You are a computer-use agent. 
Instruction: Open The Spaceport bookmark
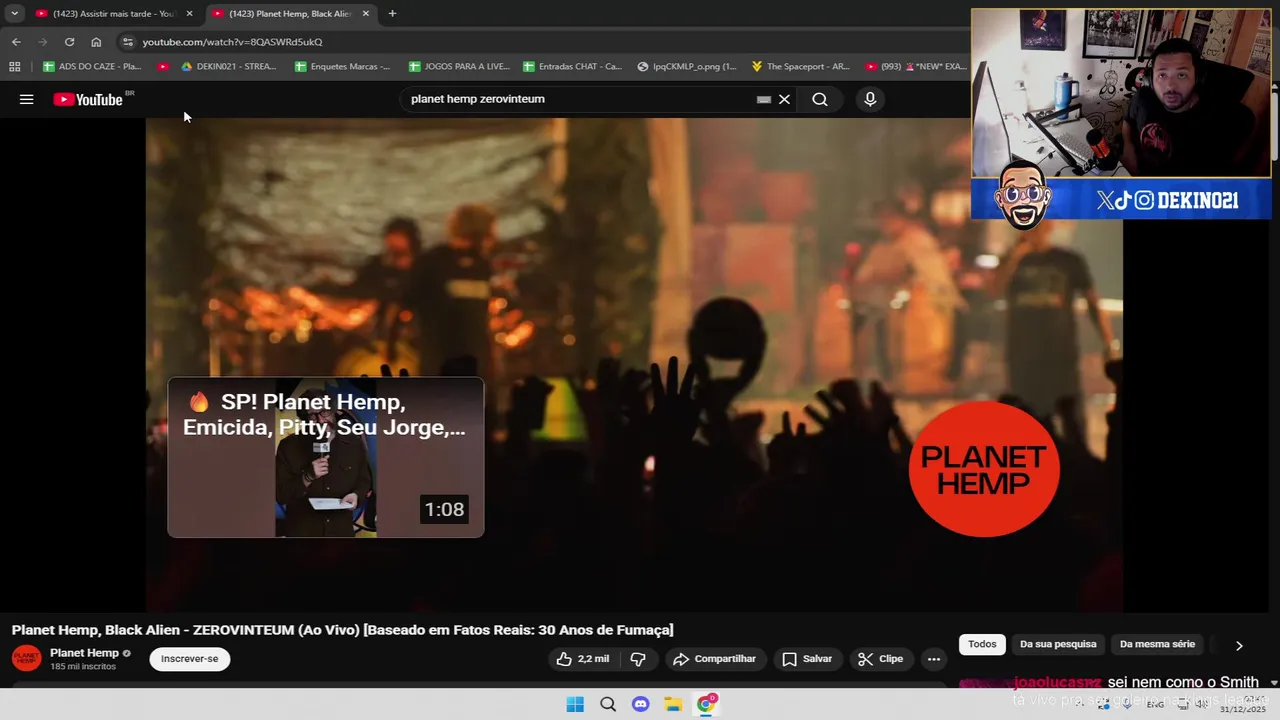click(800, 67)
